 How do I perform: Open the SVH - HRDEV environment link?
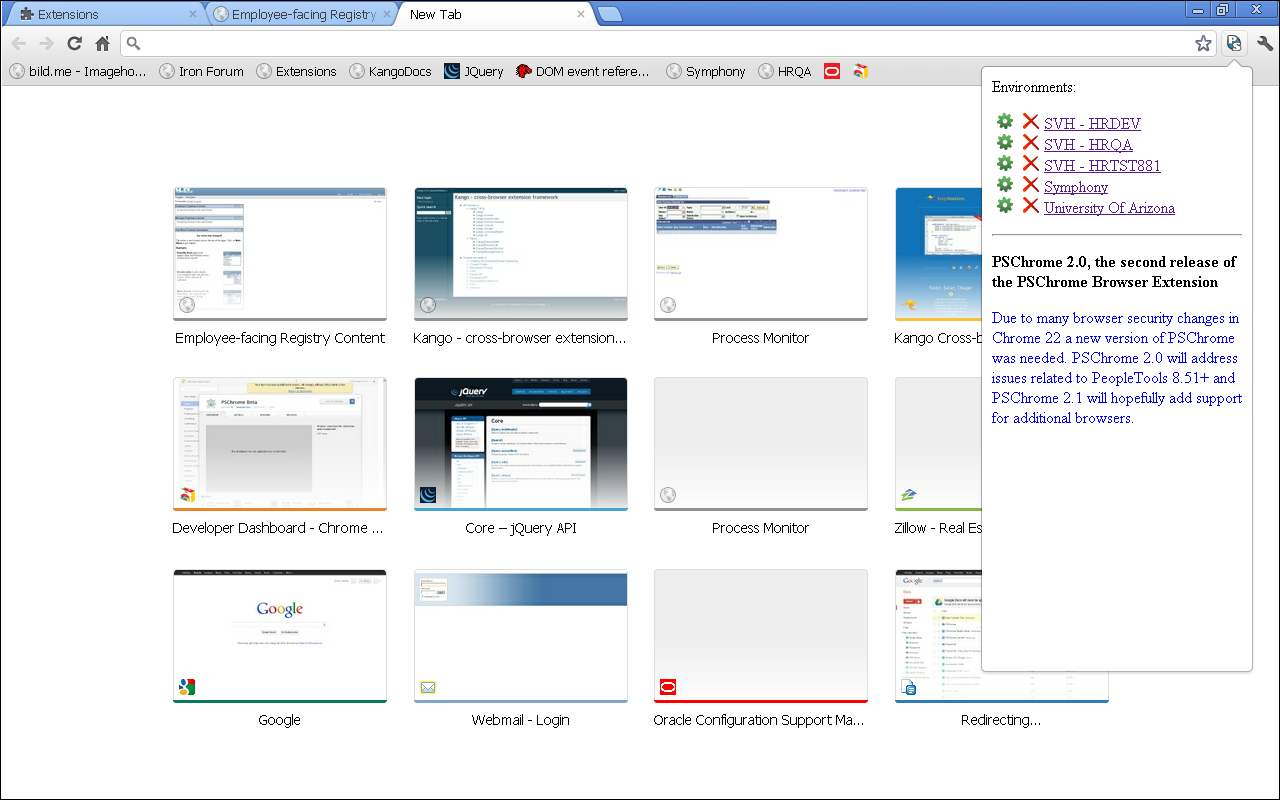click(1092, 124)
